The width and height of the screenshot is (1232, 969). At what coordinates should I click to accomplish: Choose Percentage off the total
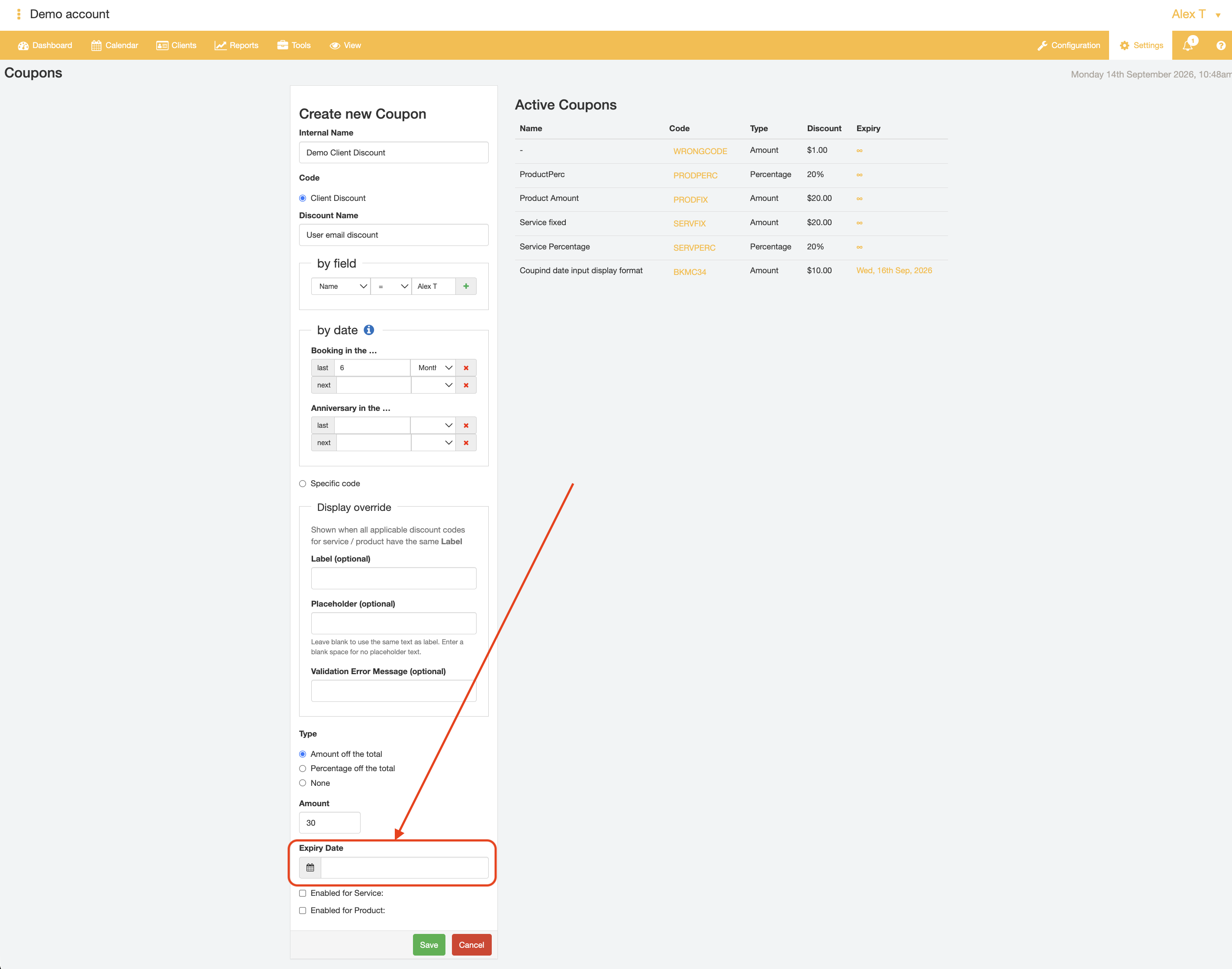(x=302, y=768)
